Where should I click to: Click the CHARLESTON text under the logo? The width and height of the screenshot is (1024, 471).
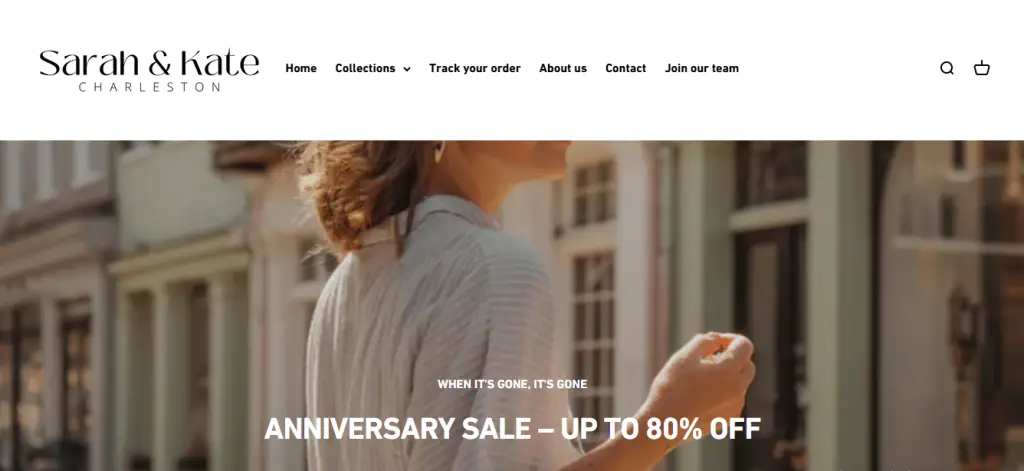(x=149, y=87)
